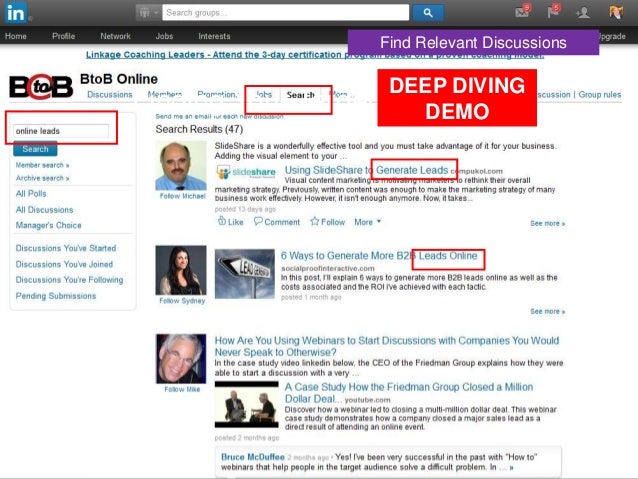Go to Home in the navigation bar

point(15,36)
